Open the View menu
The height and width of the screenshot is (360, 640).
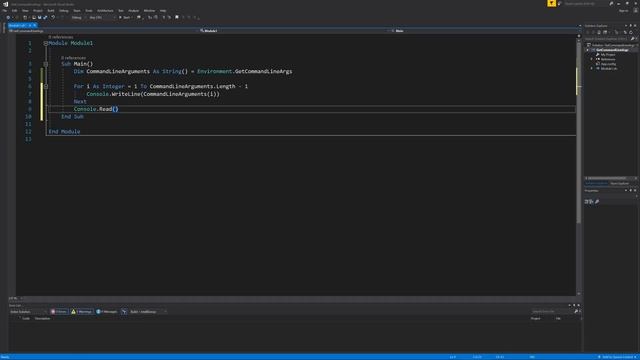click(x=25, y=11)
